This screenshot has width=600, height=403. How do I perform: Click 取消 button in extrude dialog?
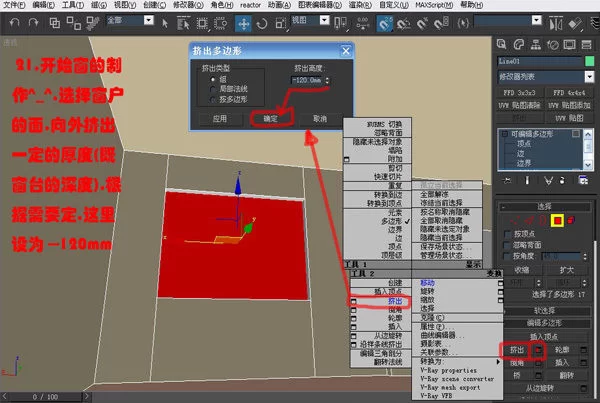pyautogui.click(x=320, y=117)
